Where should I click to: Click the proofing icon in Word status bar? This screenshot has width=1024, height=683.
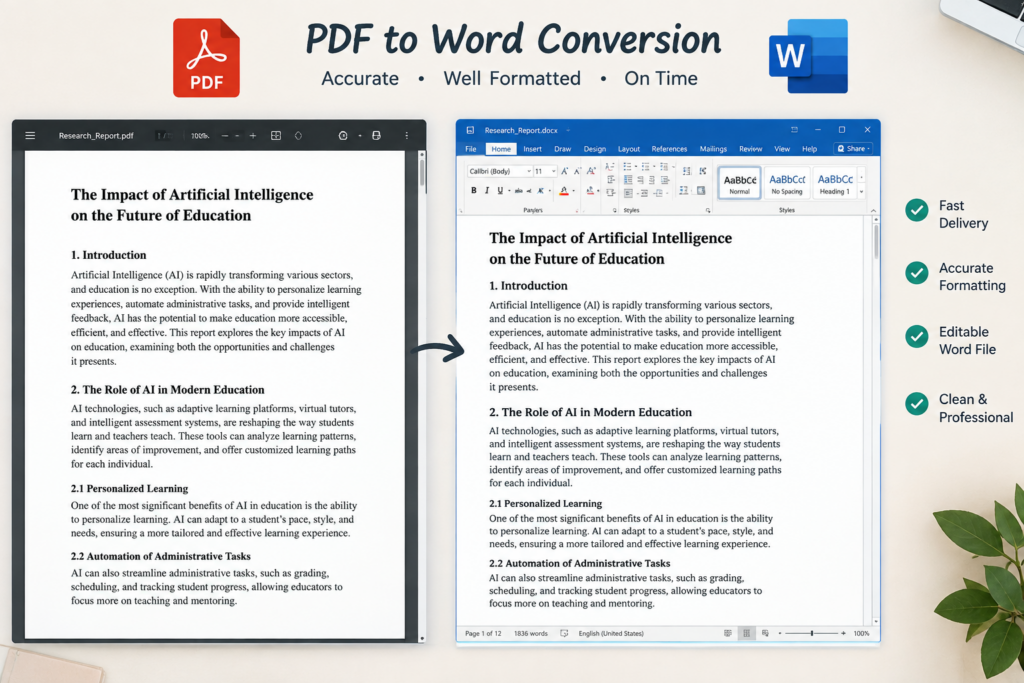coord(564,633)
